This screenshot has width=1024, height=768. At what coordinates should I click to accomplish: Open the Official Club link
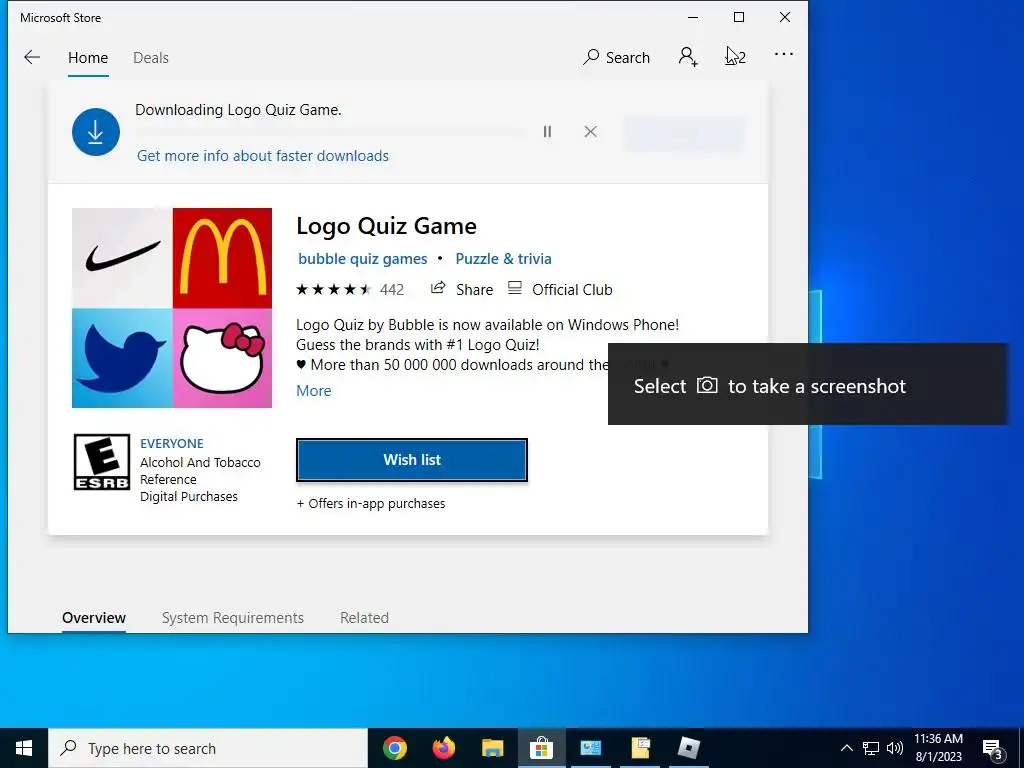click(560, 289)
